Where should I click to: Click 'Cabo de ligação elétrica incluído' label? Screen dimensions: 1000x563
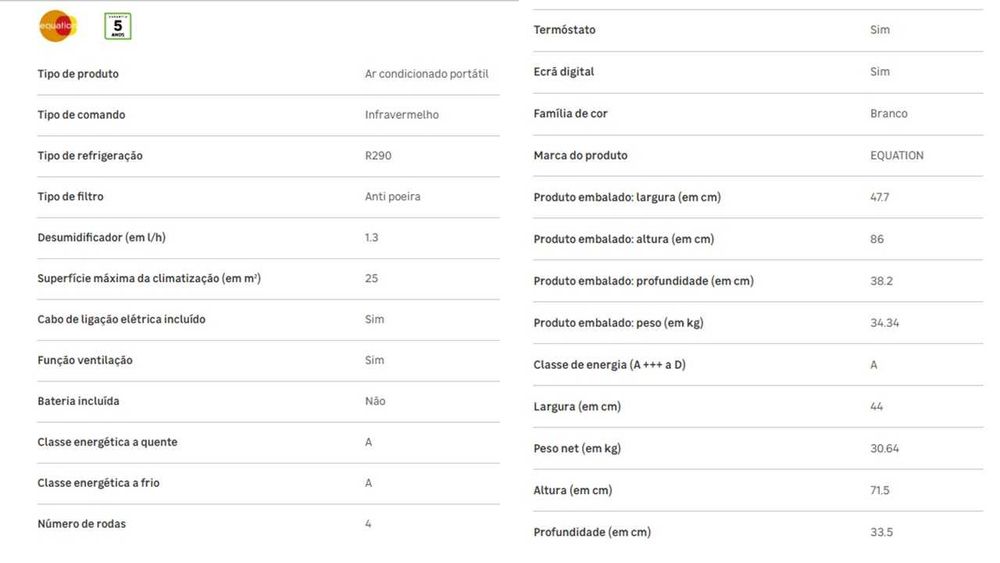pos(121,320)
